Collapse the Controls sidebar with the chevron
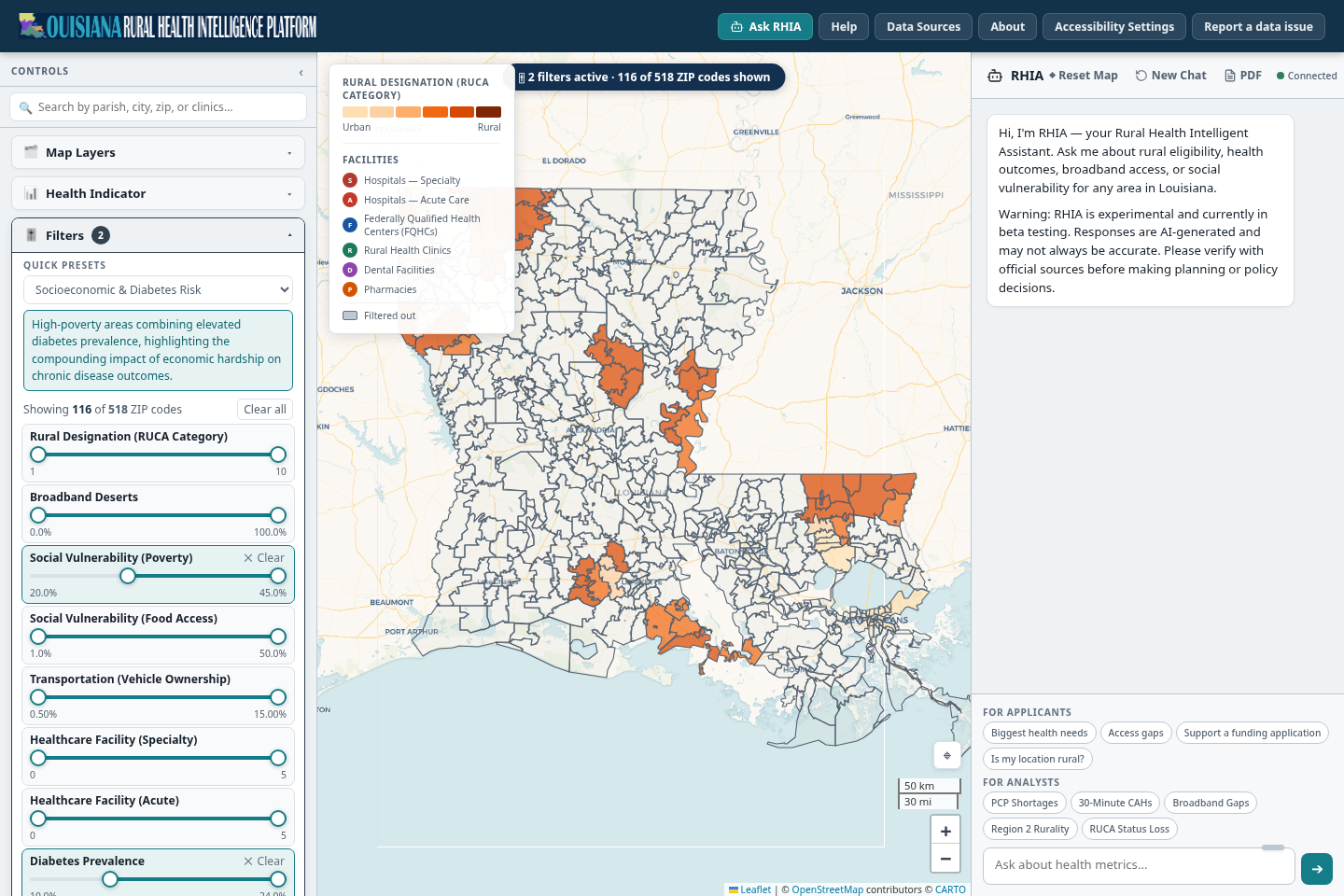1344x896 pixels. click(301, 72)
